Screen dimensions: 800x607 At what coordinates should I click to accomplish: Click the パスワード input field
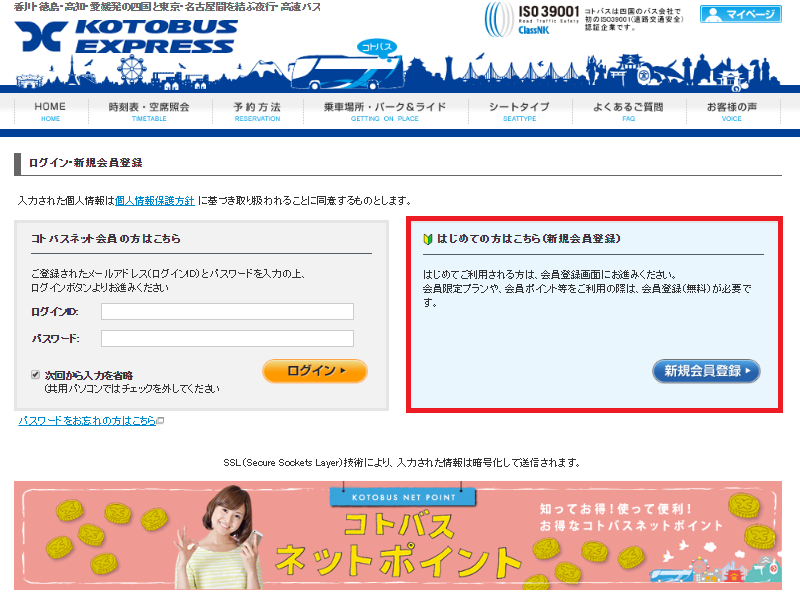coord(227,339)
